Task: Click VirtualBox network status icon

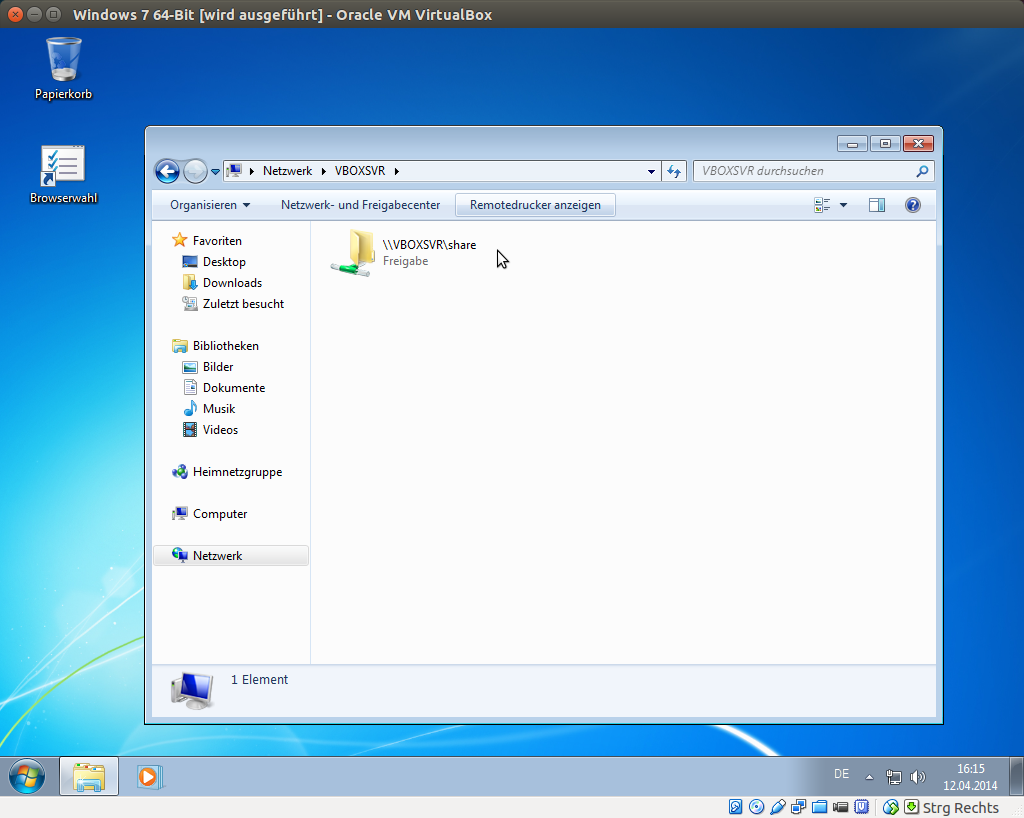Action: [x=798, y=808]
